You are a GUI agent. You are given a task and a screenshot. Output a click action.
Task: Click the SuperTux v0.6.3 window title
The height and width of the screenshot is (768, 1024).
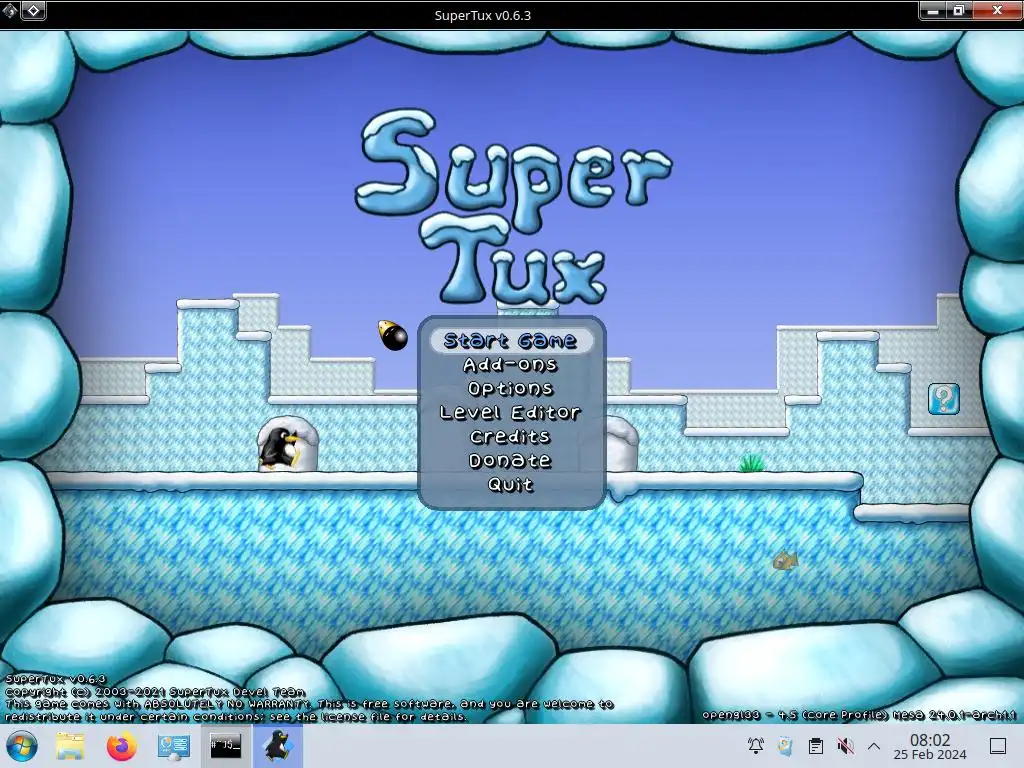tap(483, 15)
